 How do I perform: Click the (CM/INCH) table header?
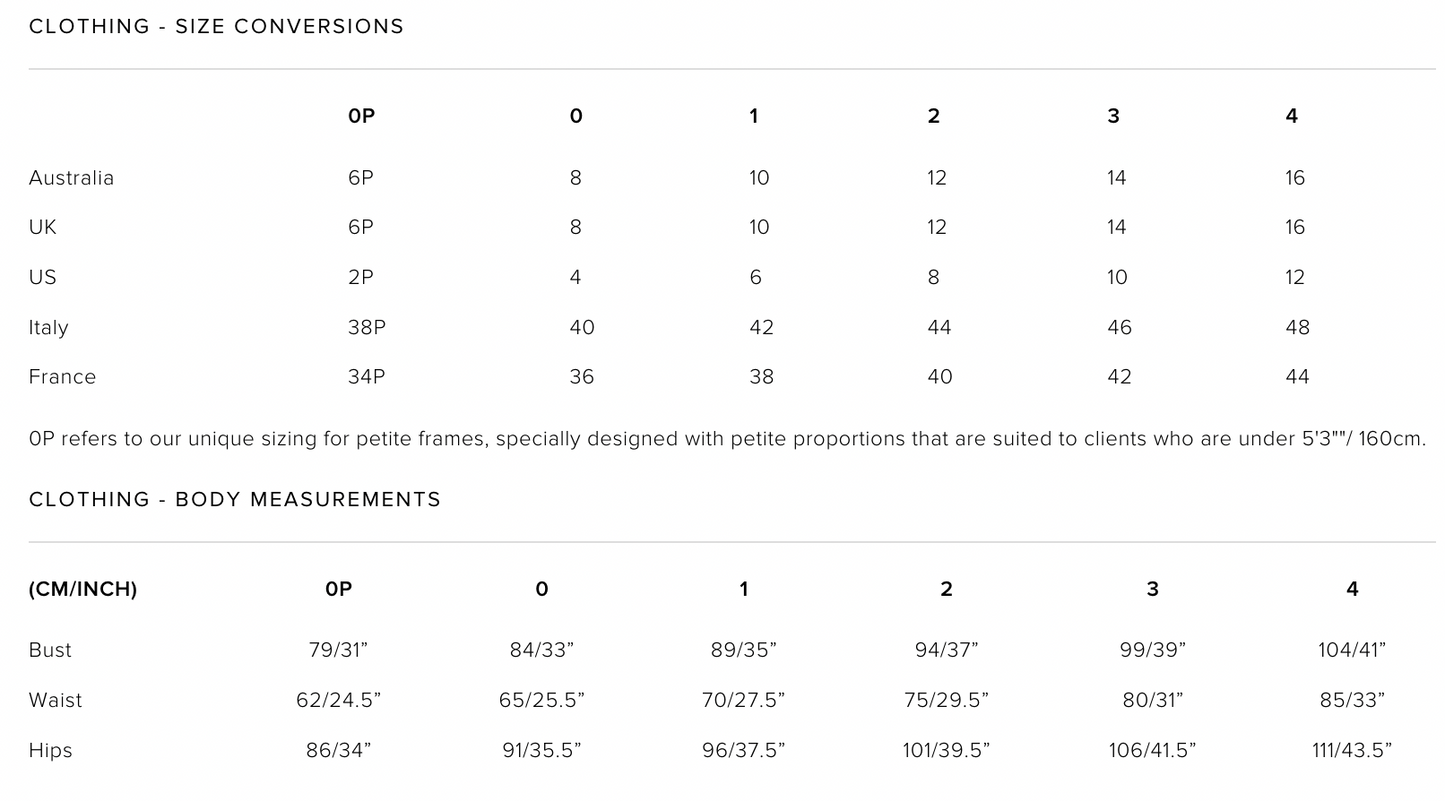point(83,590)
